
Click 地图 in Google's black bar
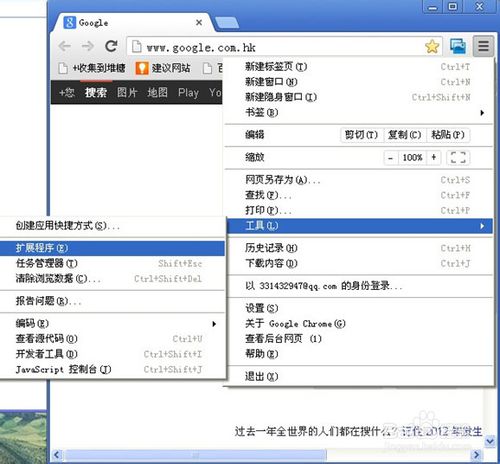157,92
